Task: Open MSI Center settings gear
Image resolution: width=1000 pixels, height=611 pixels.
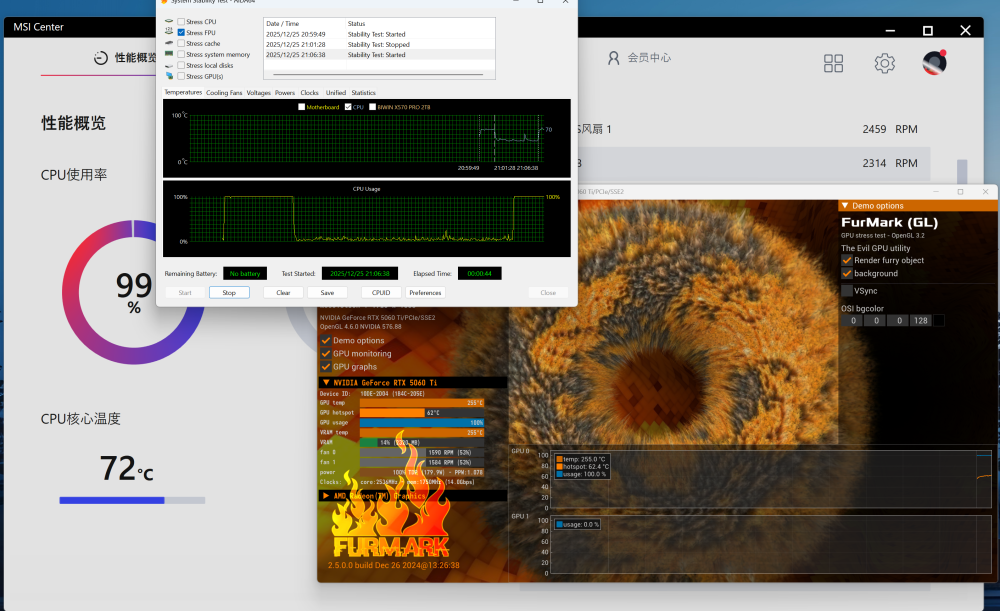Action: (x=884, y=63)
